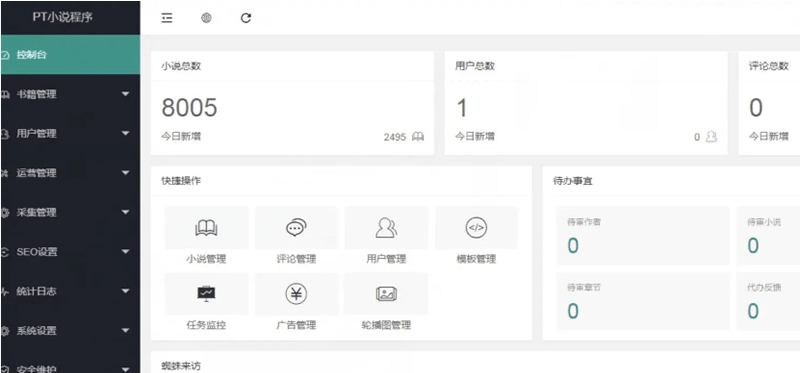
Task: Click 模板管理 shortcut label
Action: point(476,259)
